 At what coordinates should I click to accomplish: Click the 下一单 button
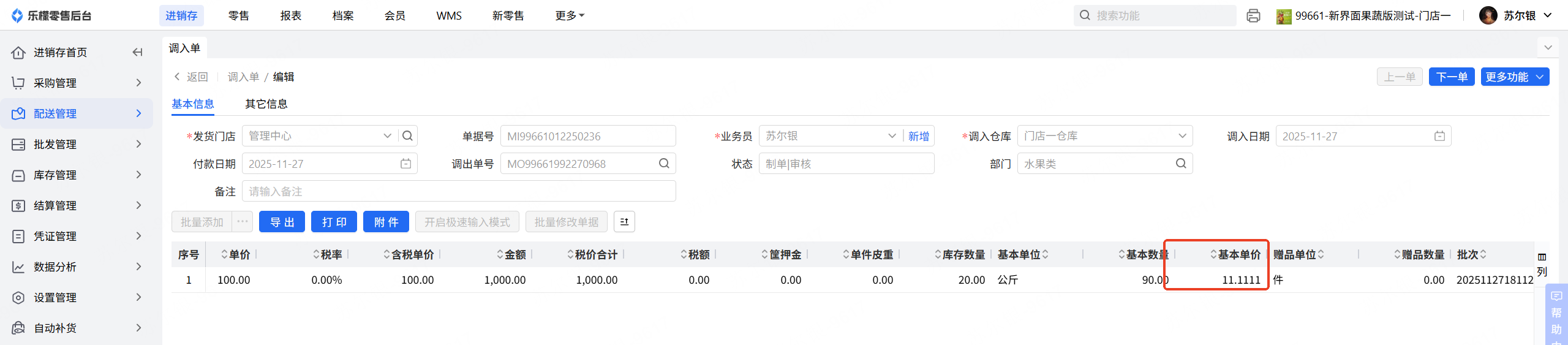coord(1452,77)
